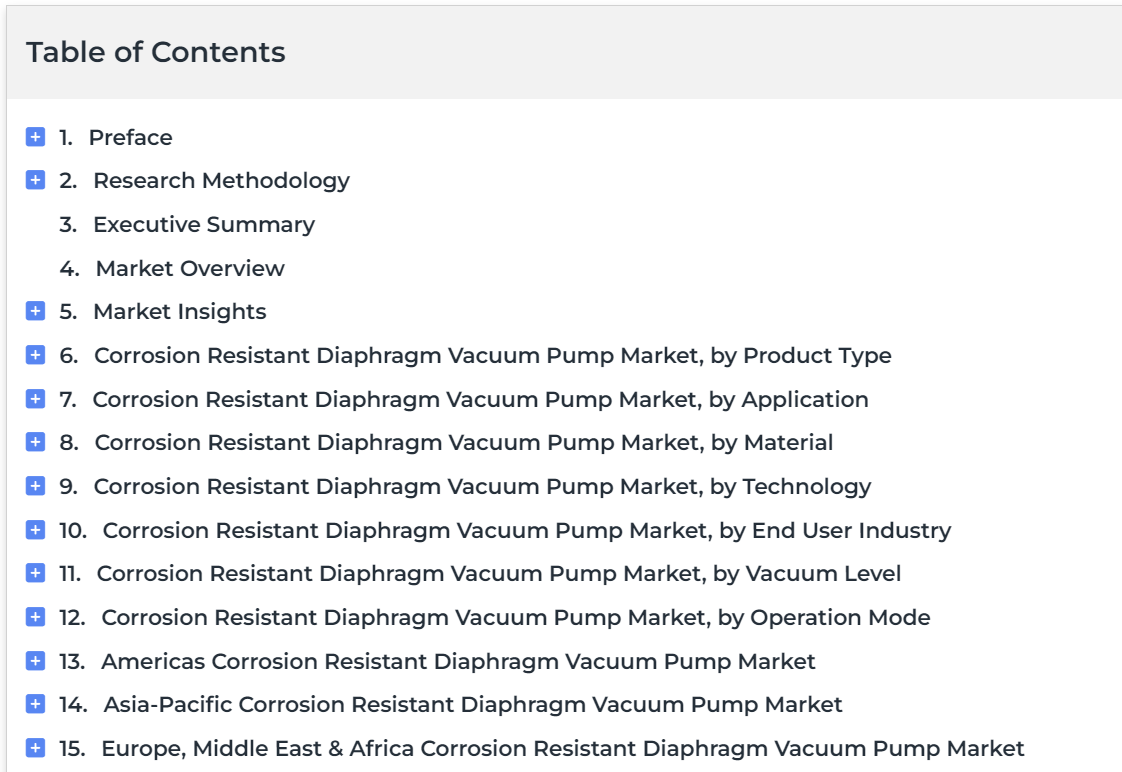Click the Market Insights entry text
The width and height of the screenshot is (1122, 772).
[180, 312]
